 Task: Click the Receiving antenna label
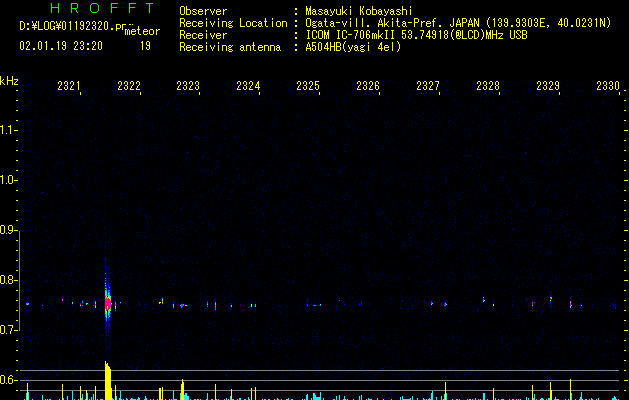coord(230,47)
